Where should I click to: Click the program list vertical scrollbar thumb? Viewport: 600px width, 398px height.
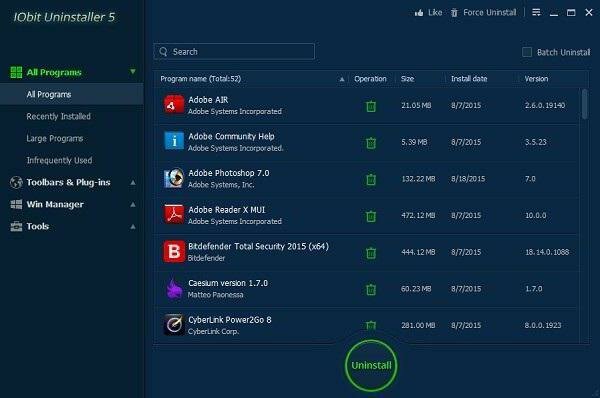click(584, 104)
